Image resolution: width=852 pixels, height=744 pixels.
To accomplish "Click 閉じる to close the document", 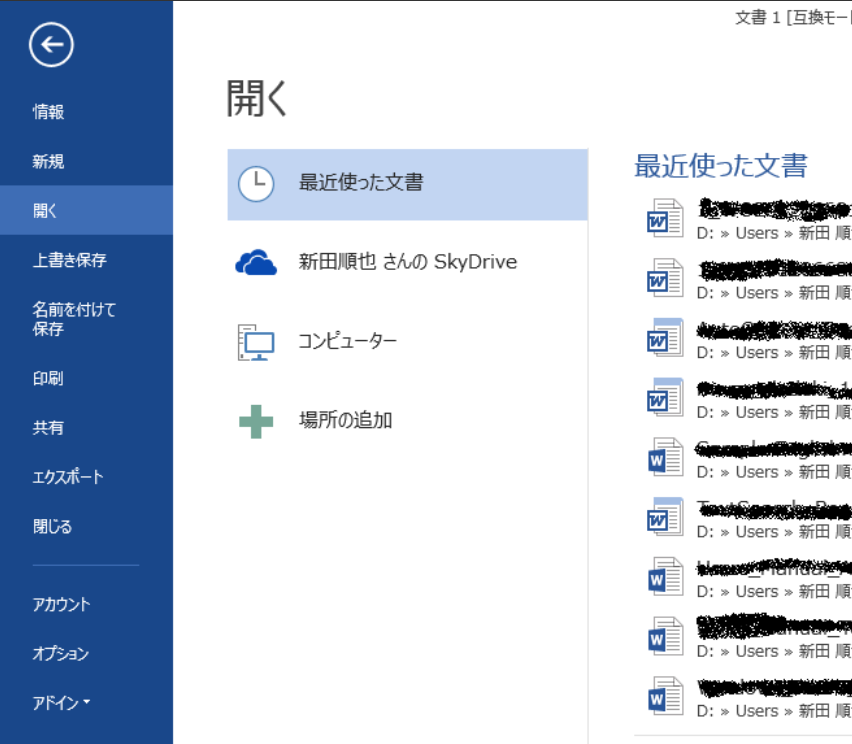I will (52, 527).
